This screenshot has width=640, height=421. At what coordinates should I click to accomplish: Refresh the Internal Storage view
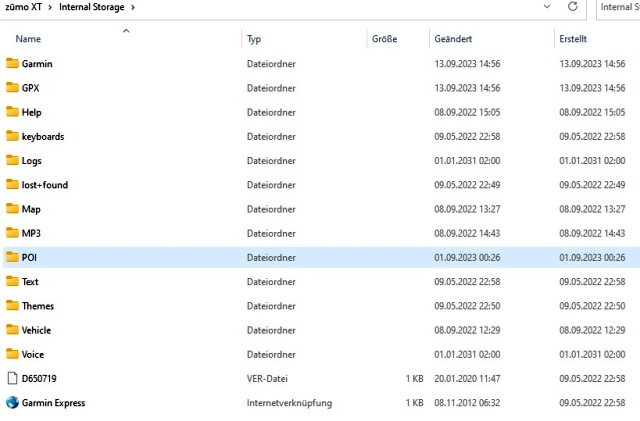pyautogui.click(x=573, y=7)
